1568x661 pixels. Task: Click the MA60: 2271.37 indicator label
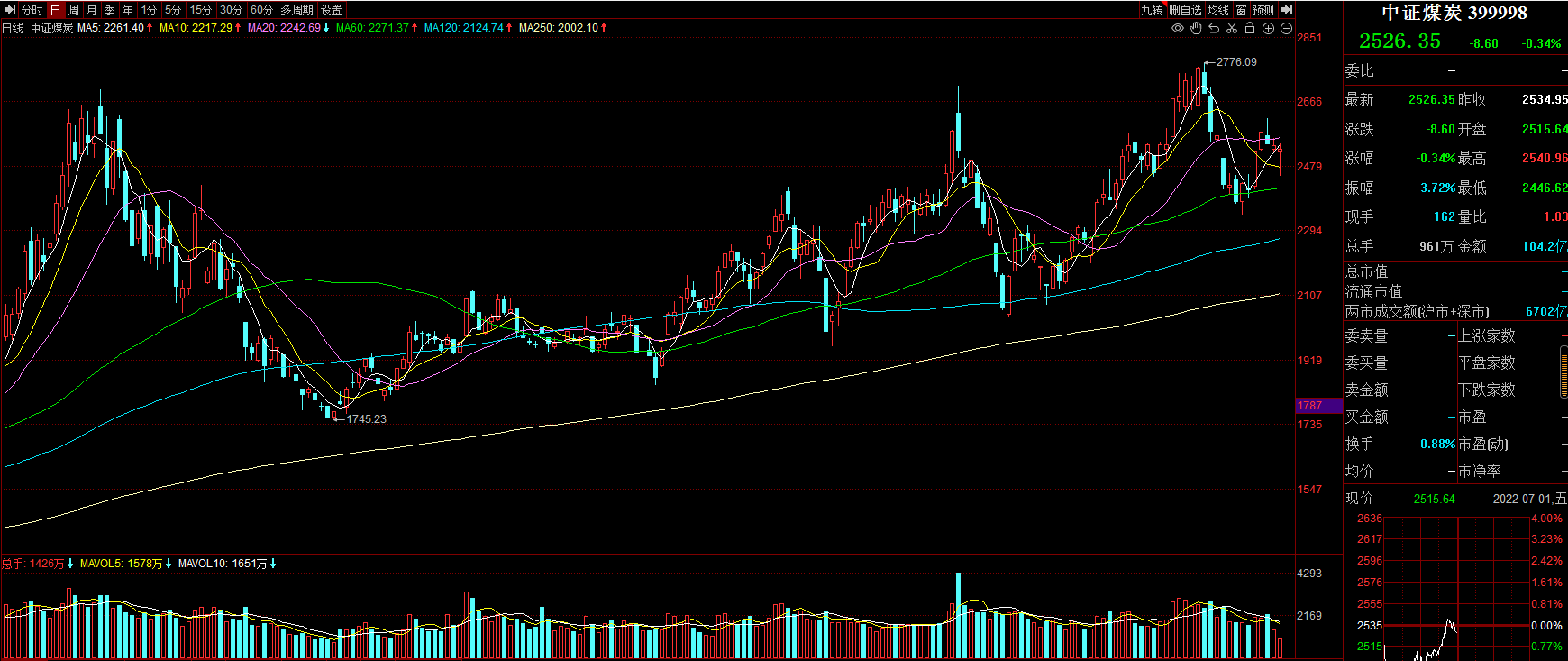tap(372, 28)
